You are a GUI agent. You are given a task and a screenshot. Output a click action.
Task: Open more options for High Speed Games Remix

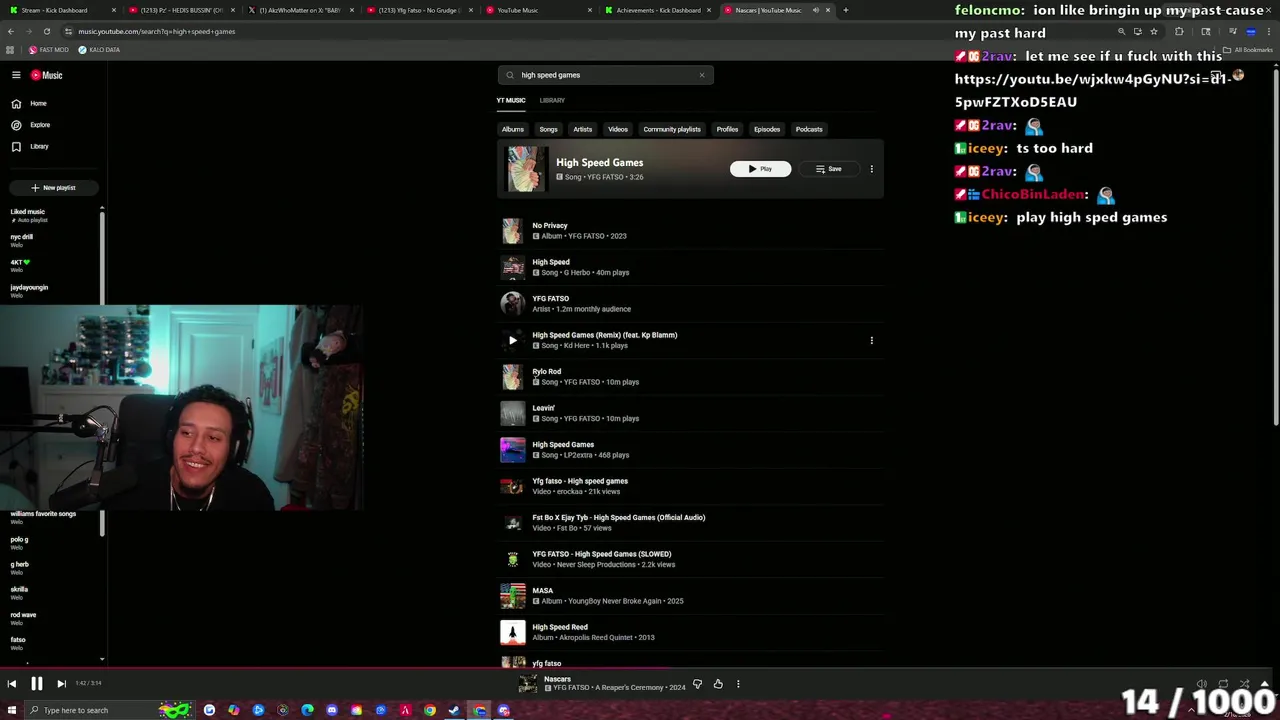tap(871, 340)
